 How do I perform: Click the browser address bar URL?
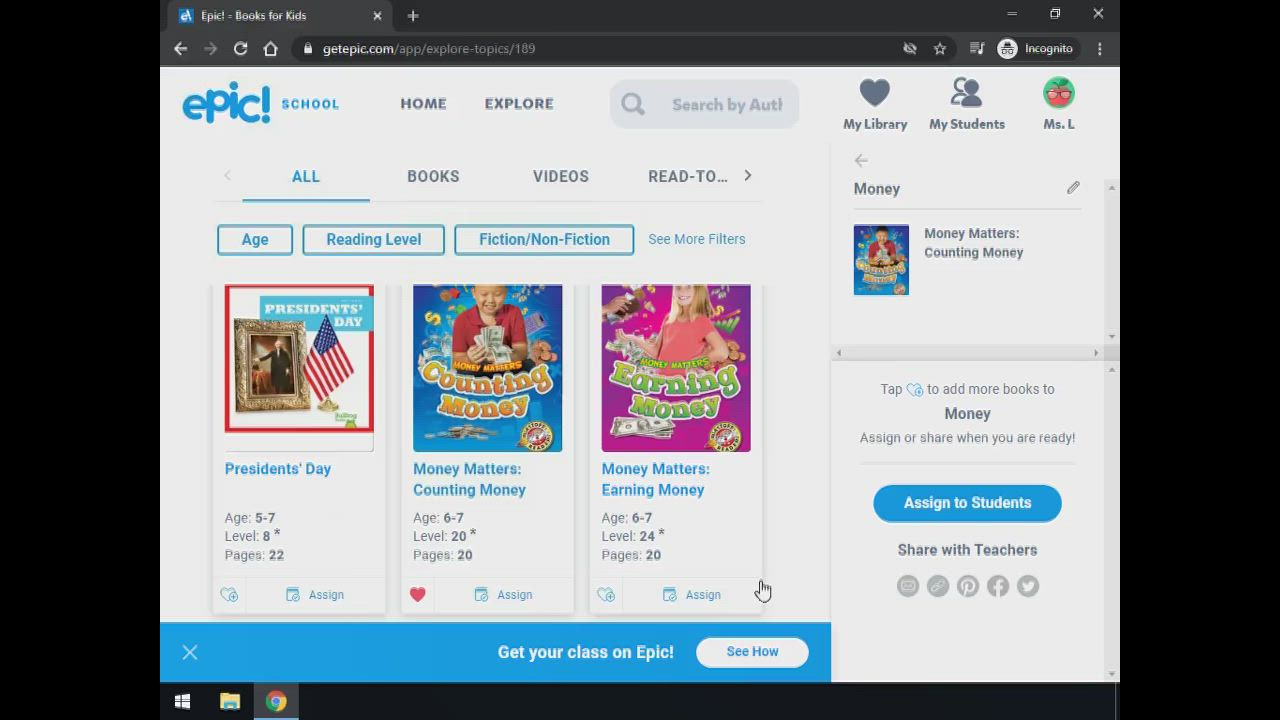tap(429, 48)
